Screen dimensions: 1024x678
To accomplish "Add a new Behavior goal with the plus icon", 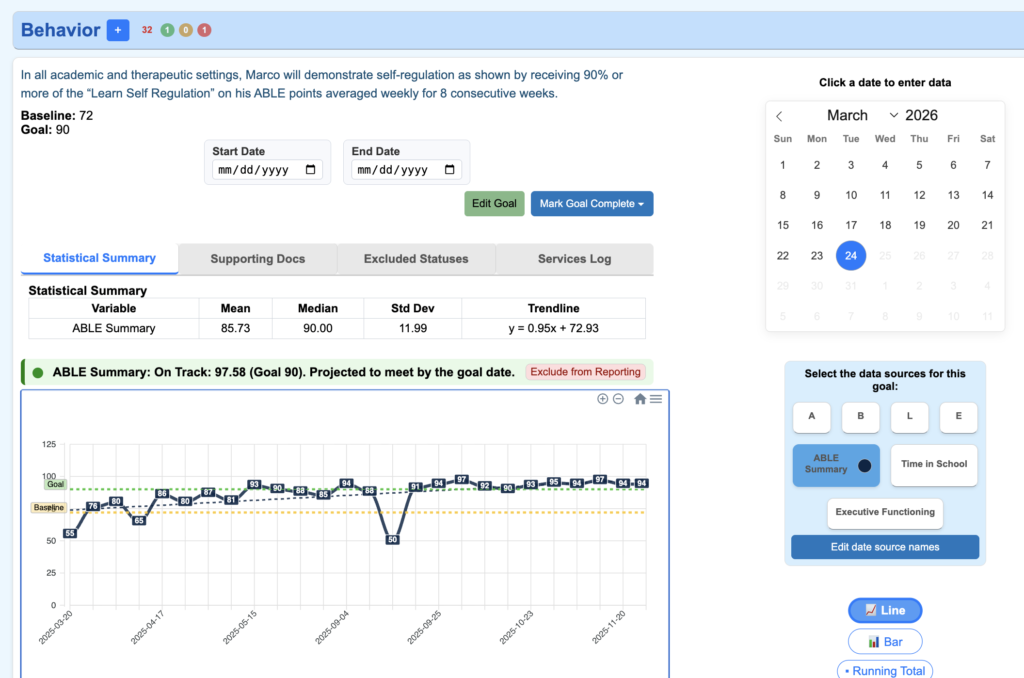I will (117, 30).
